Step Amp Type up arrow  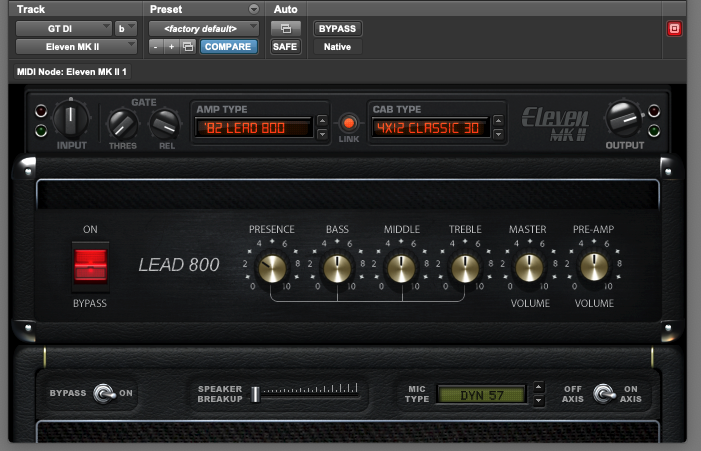click(x=322, y=120)
